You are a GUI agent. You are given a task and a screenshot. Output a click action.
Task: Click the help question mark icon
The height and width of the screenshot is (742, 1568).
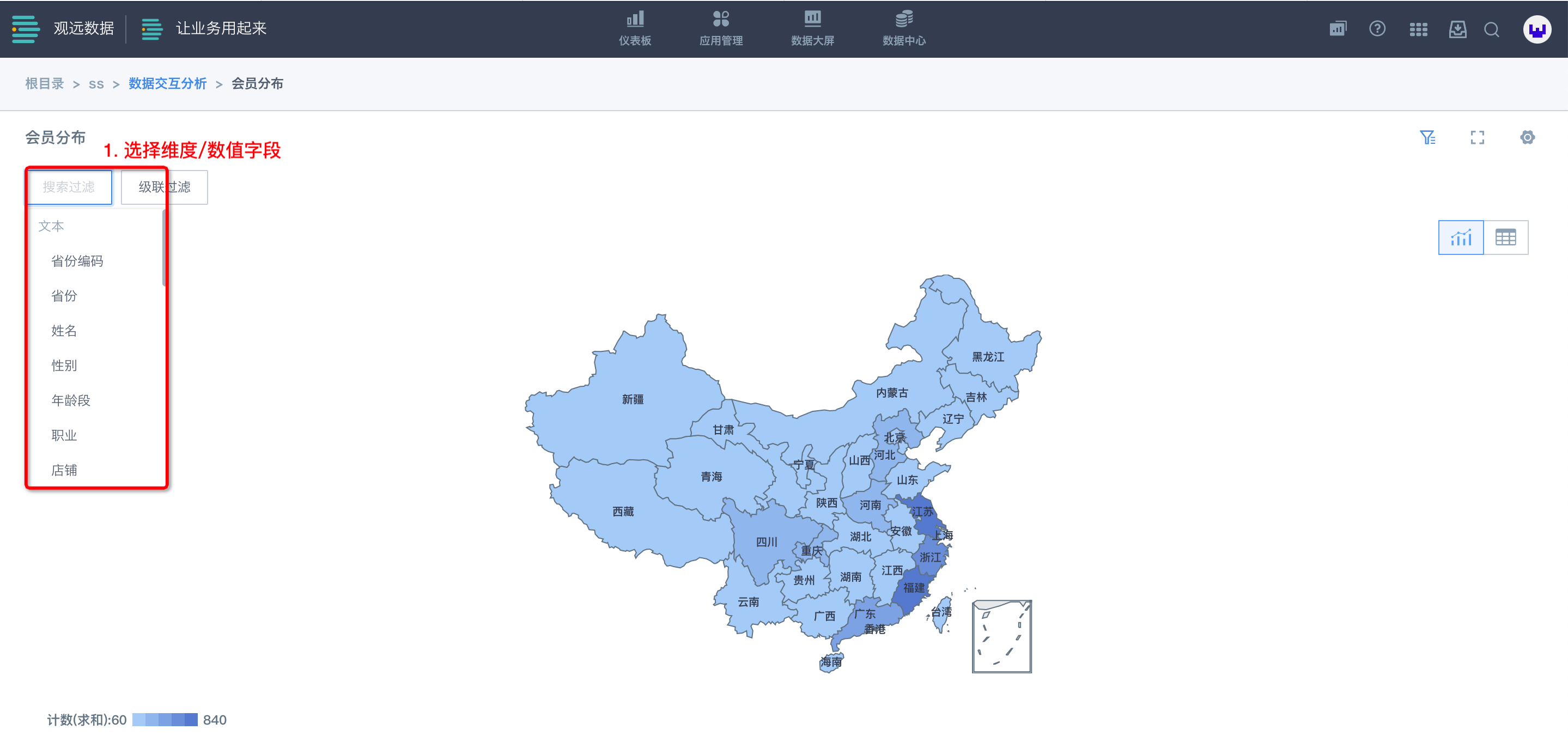(x=1377, y=29)
